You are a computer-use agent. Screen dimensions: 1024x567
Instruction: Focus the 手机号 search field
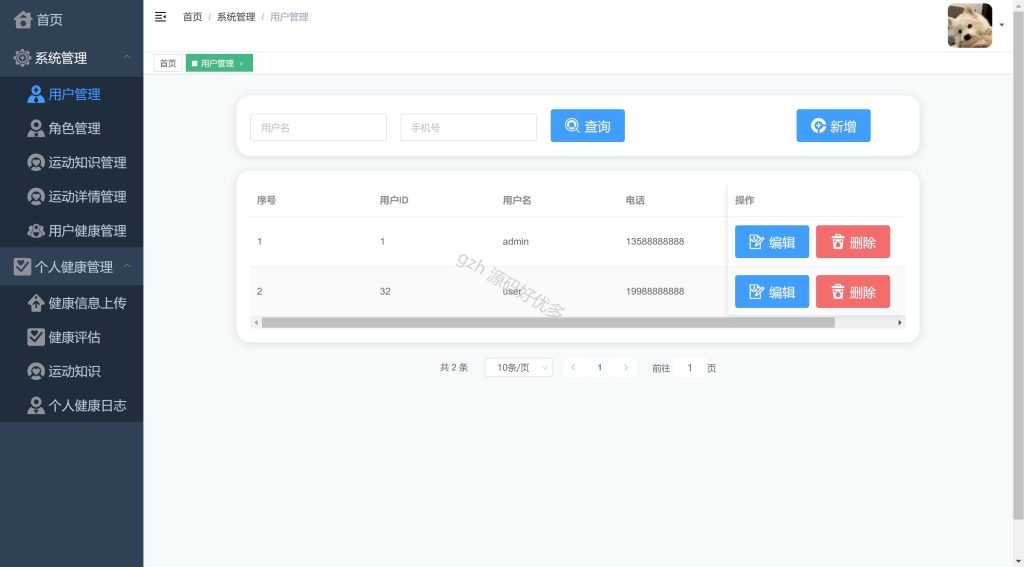click(468, 127)
